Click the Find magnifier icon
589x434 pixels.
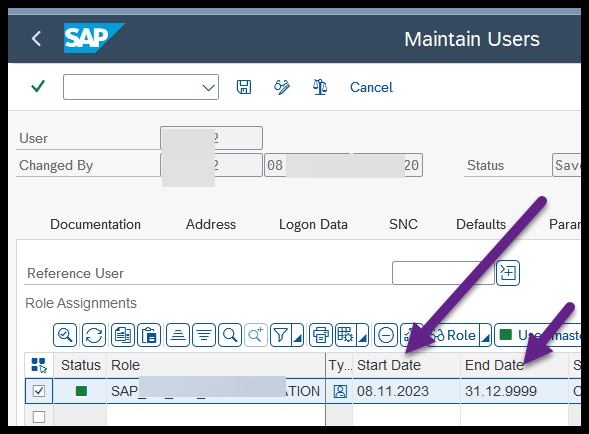[230, 335]
